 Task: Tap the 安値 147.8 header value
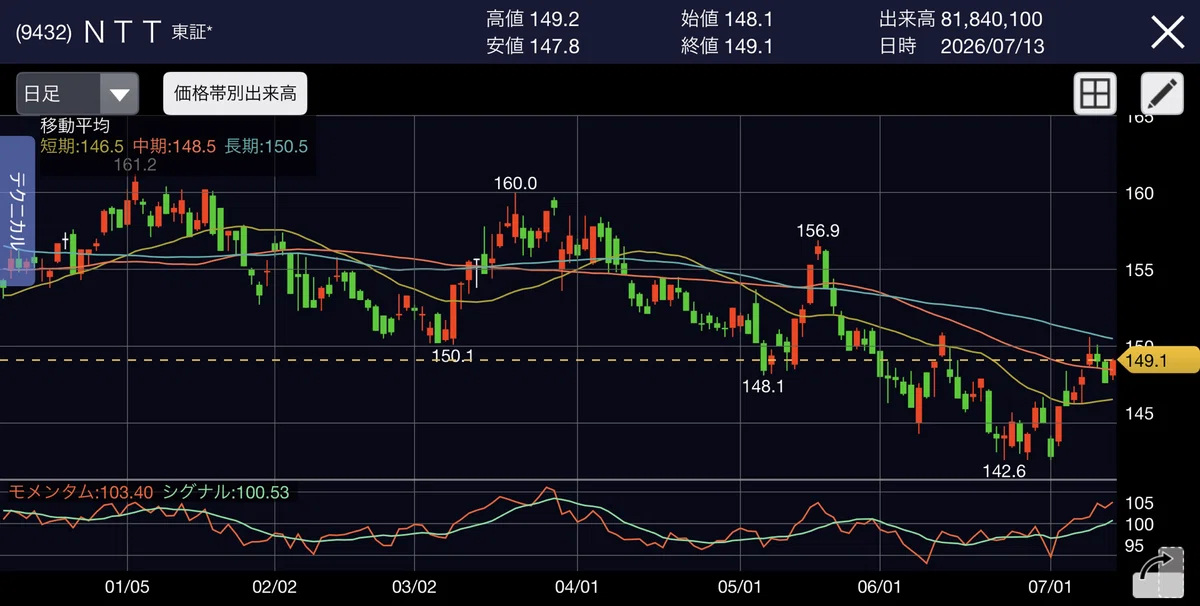pyautogui.click(x=533, y=46)
